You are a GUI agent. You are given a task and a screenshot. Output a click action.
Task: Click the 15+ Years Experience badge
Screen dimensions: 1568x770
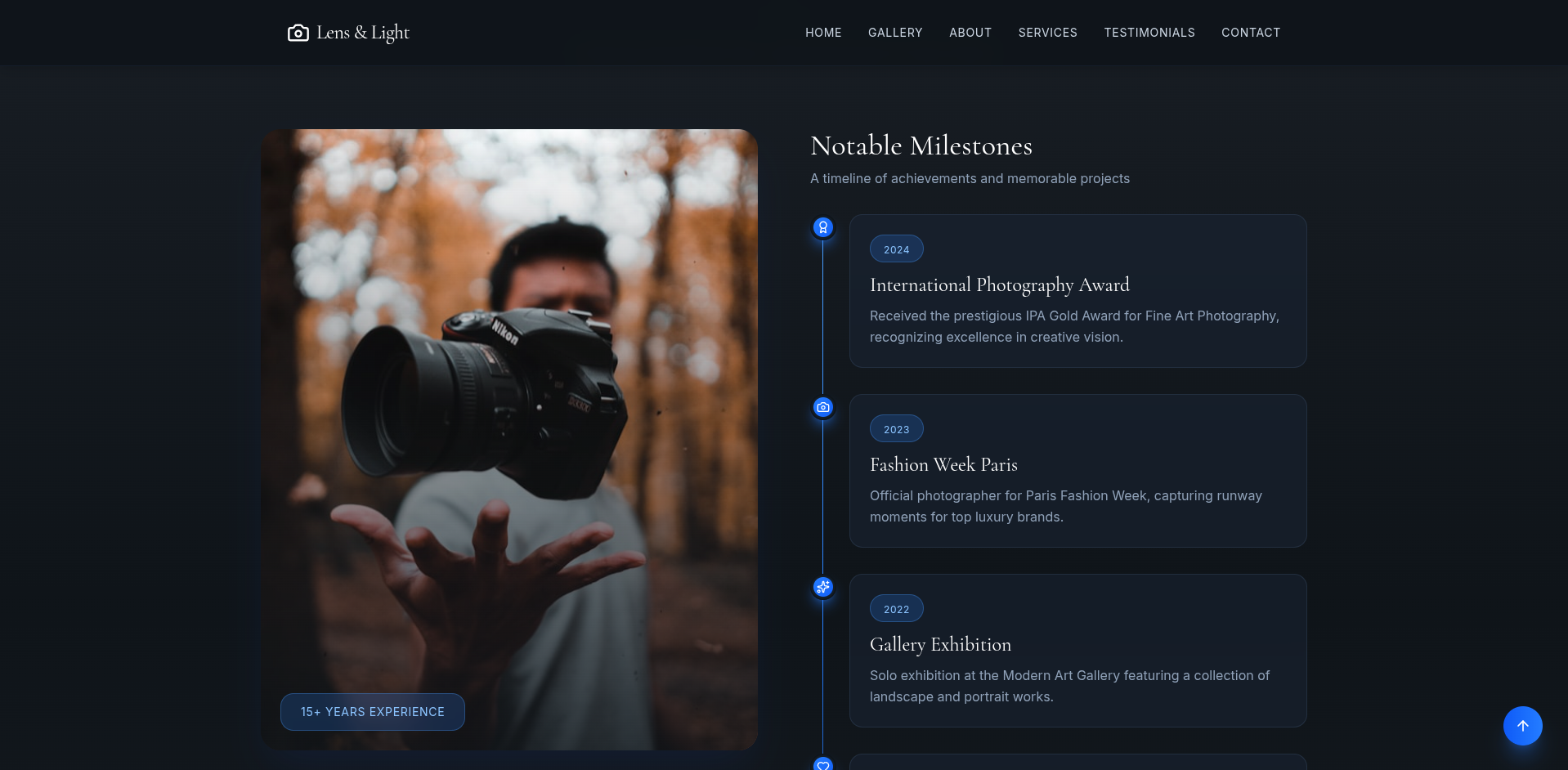372,712
